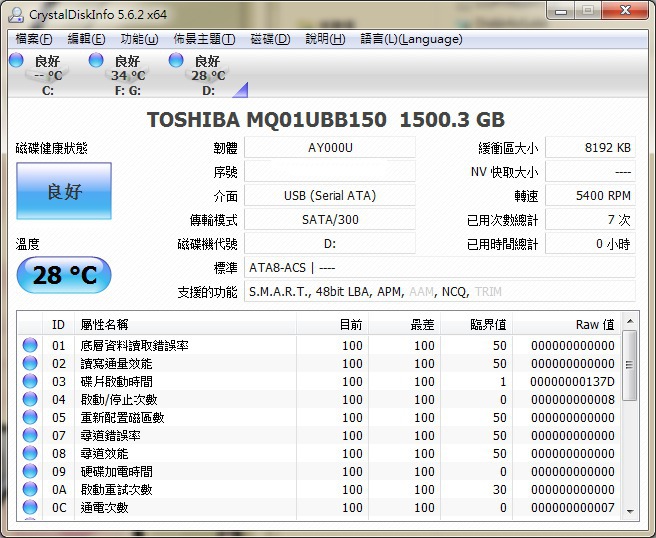The width and height of the screenshot is (656, 538).
Task: Click the NV cache size value ----
Action: click(x=590, y=172)
